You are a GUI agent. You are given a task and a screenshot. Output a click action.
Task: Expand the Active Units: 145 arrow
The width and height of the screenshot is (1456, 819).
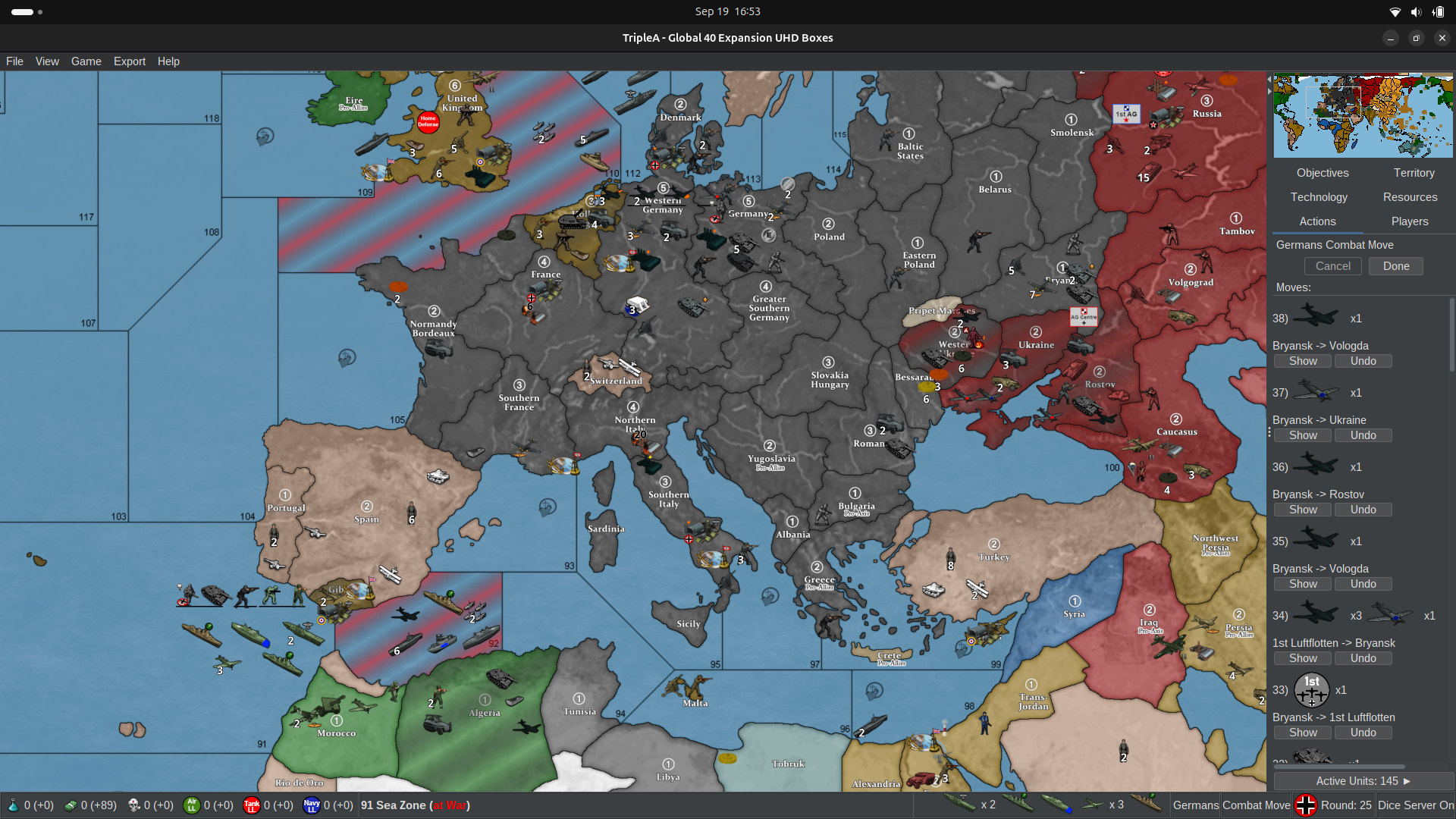1407,781
